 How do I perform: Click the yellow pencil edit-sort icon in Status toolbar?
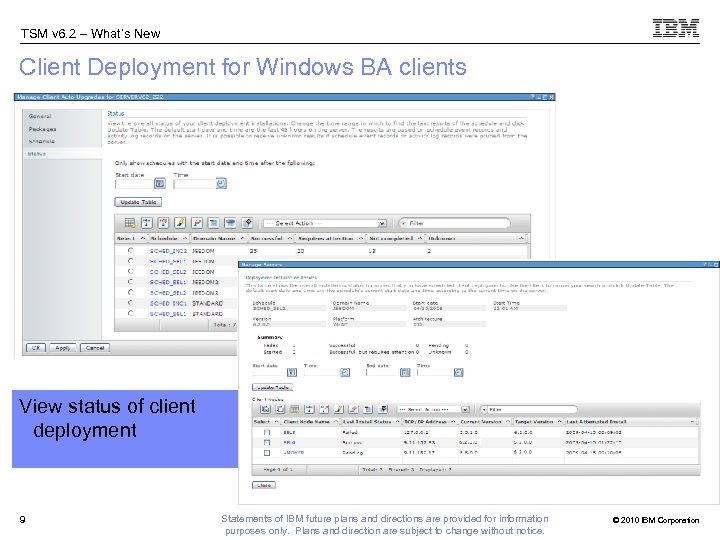click(180, 223)
